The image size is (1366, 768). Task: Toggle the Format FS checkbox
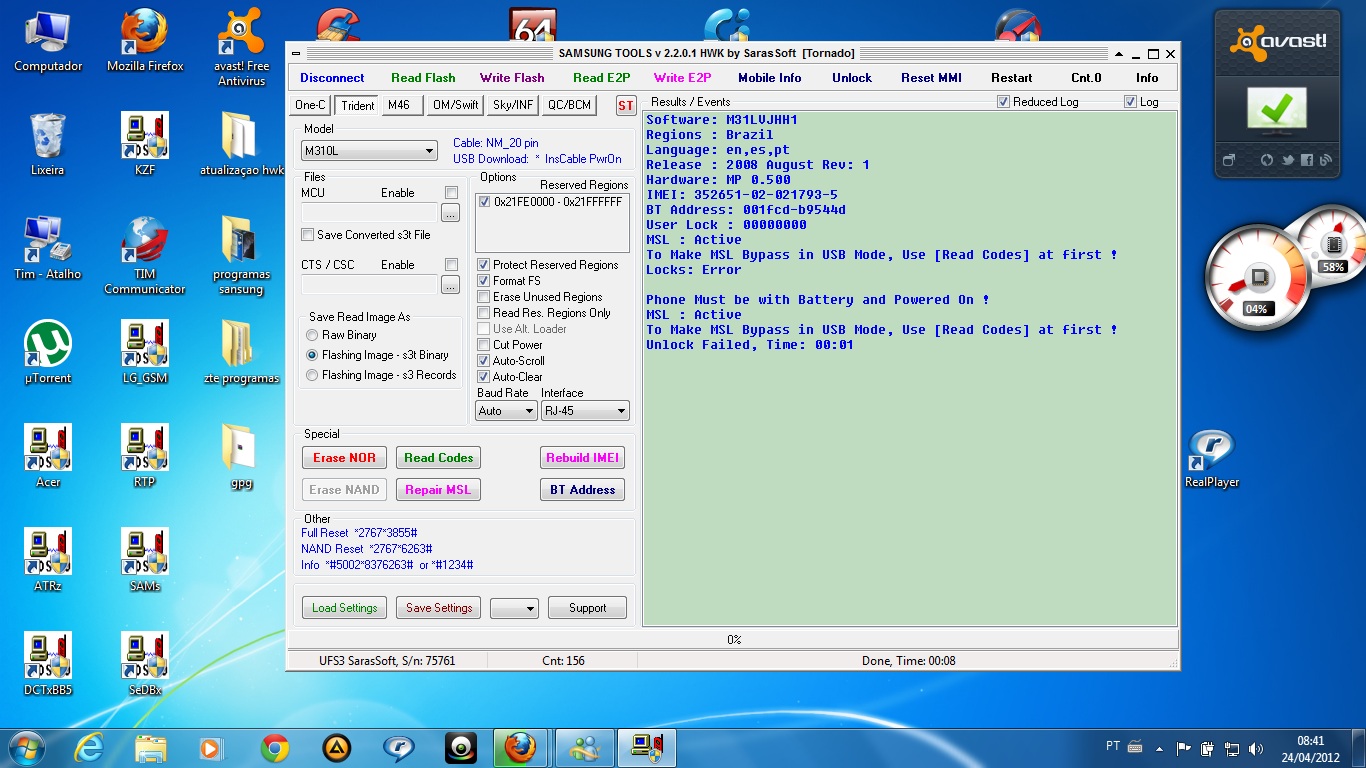[484, 281]
